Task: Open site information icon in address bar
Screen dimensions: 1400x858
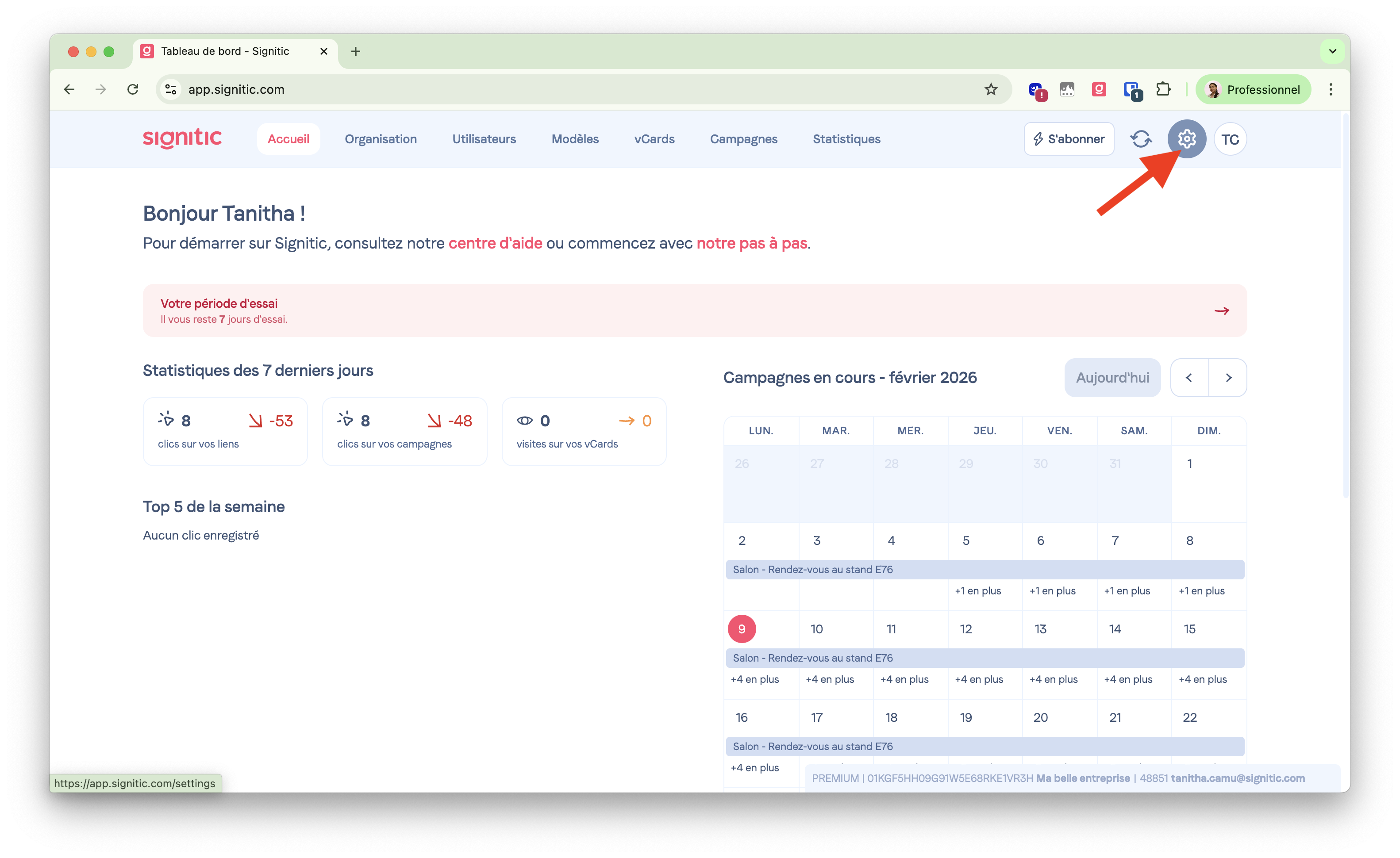Action: [x=170, y=89]
